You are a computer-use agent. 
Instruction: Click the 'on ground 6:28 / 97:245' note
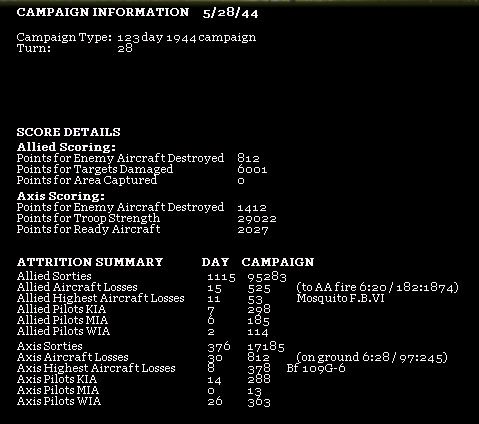372,357
